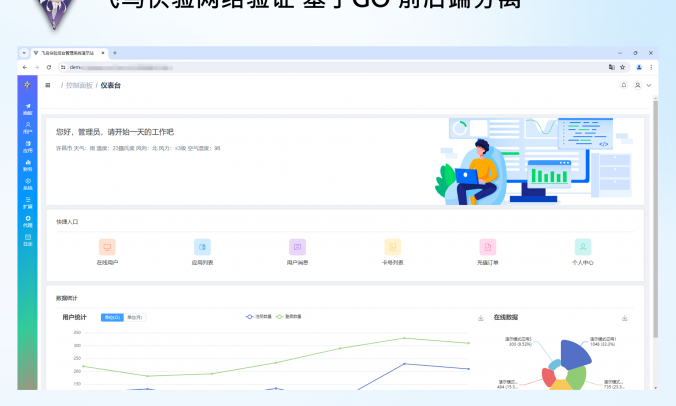Screen dimensions: 676x406
Task: Go back in the browser
Action: pos(25,67)
